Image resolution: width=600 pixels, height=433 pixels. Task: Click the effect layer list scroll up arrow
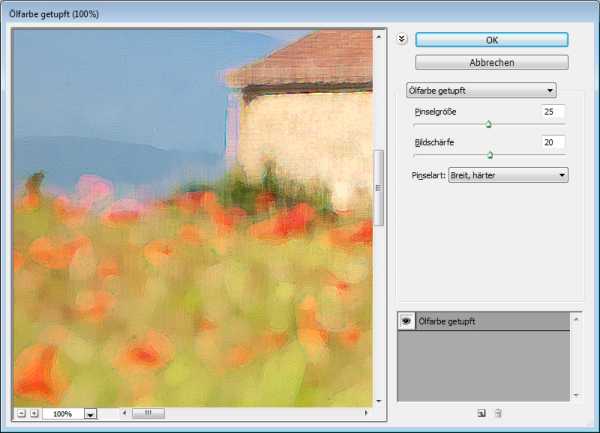pos(576,319)
